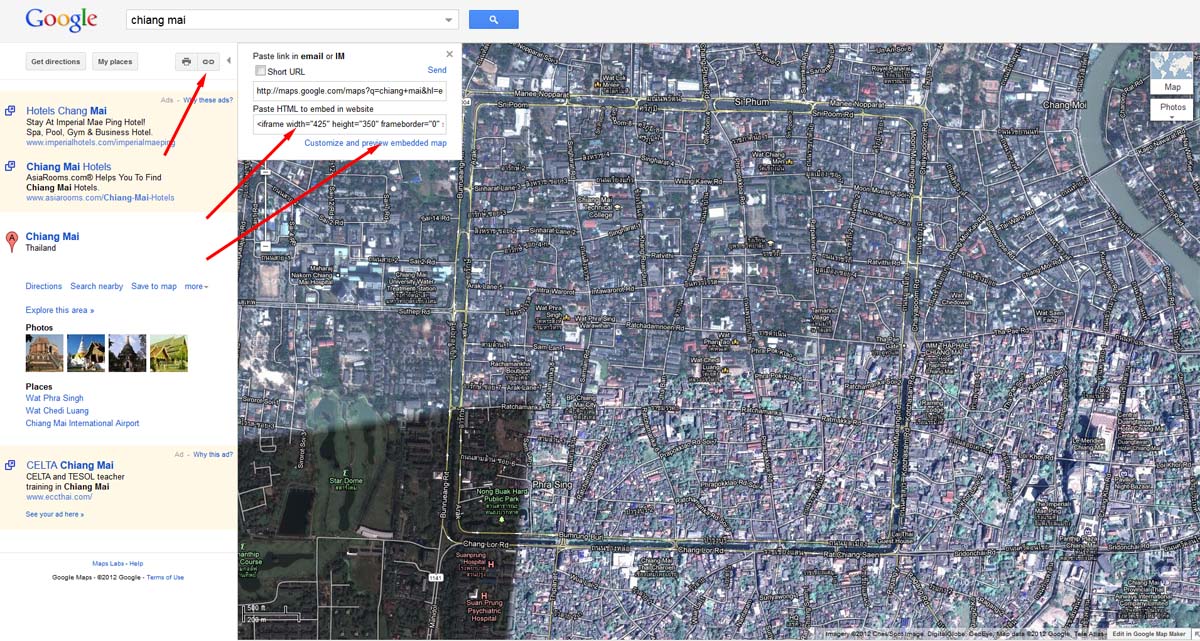Click Save to map link
Image resolution: width=1200 pixels, height=641 pixels.
[154, 287]
